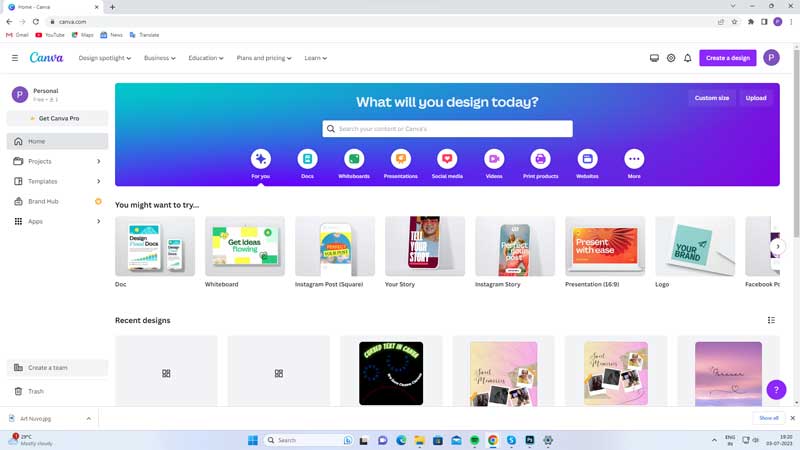The width and height of the screenshot is (800, 450).
Task: Expand the Education dropdown
Action: click(x=206, y=58)
